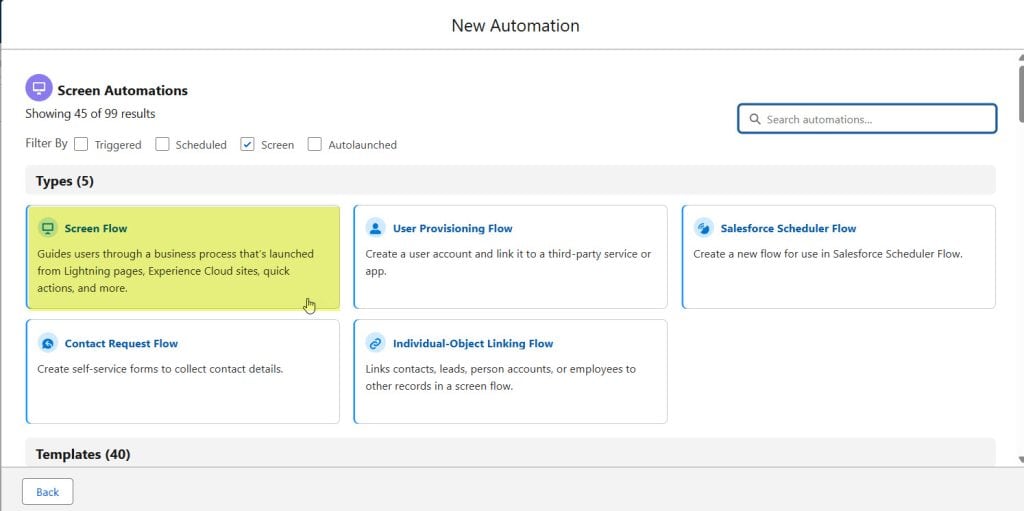Click the Templates (40) section header
Viewport: 1024px width, 511px height.
pyautogui.click(x=511, y=452)
